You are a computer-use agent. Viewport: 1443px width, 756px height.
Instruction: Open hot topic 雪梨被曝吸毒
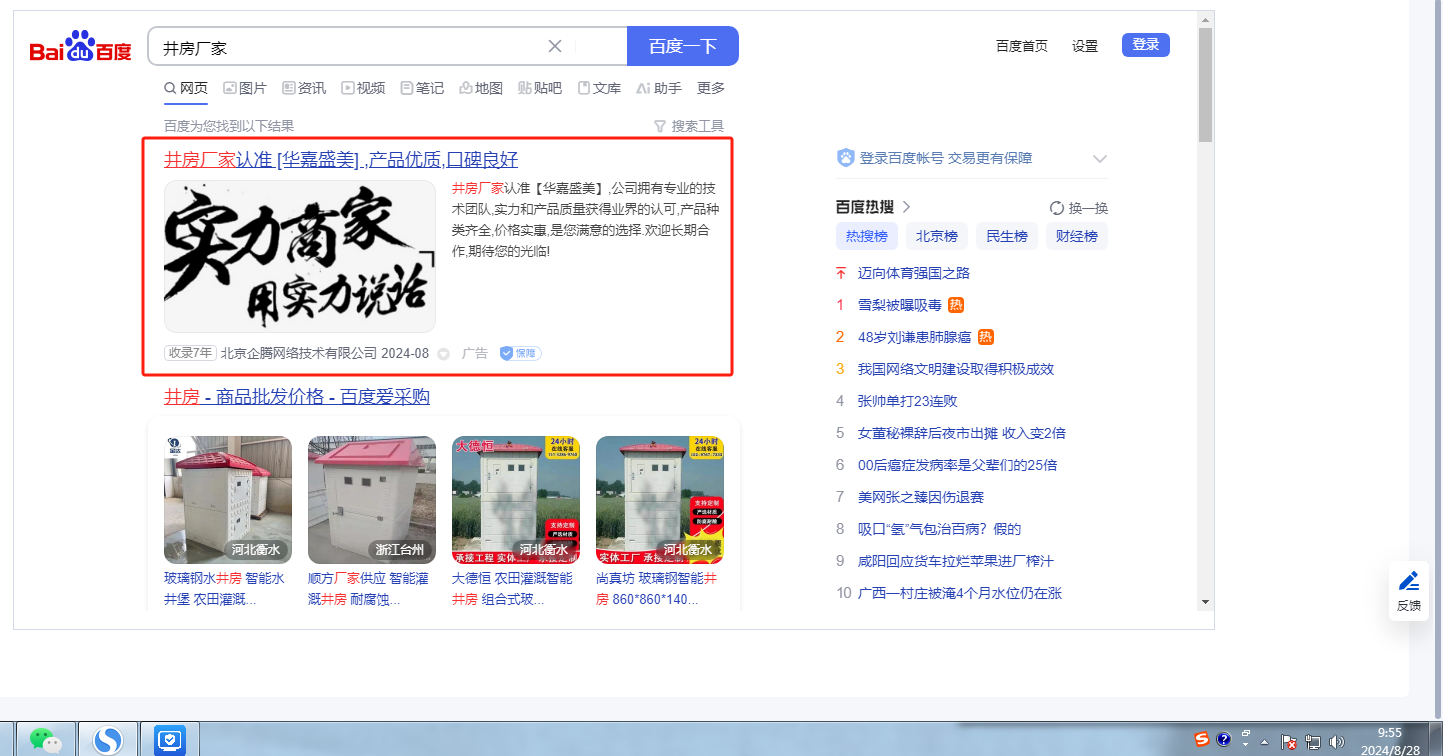click(900, 305)
